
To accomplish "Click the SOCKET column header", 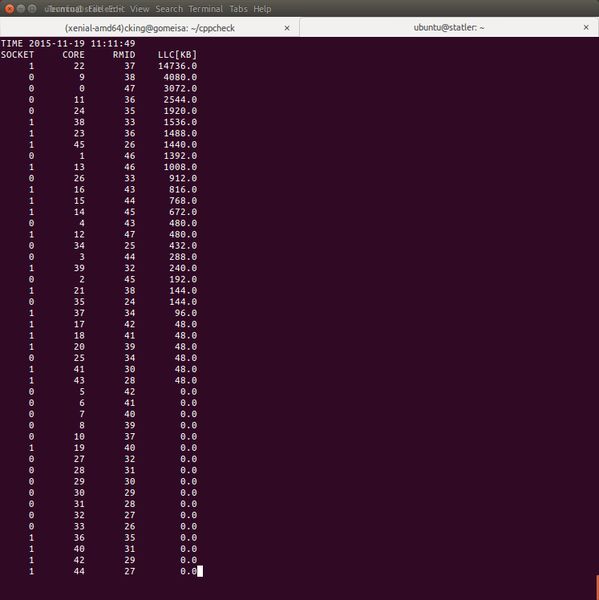I will 17,55.
